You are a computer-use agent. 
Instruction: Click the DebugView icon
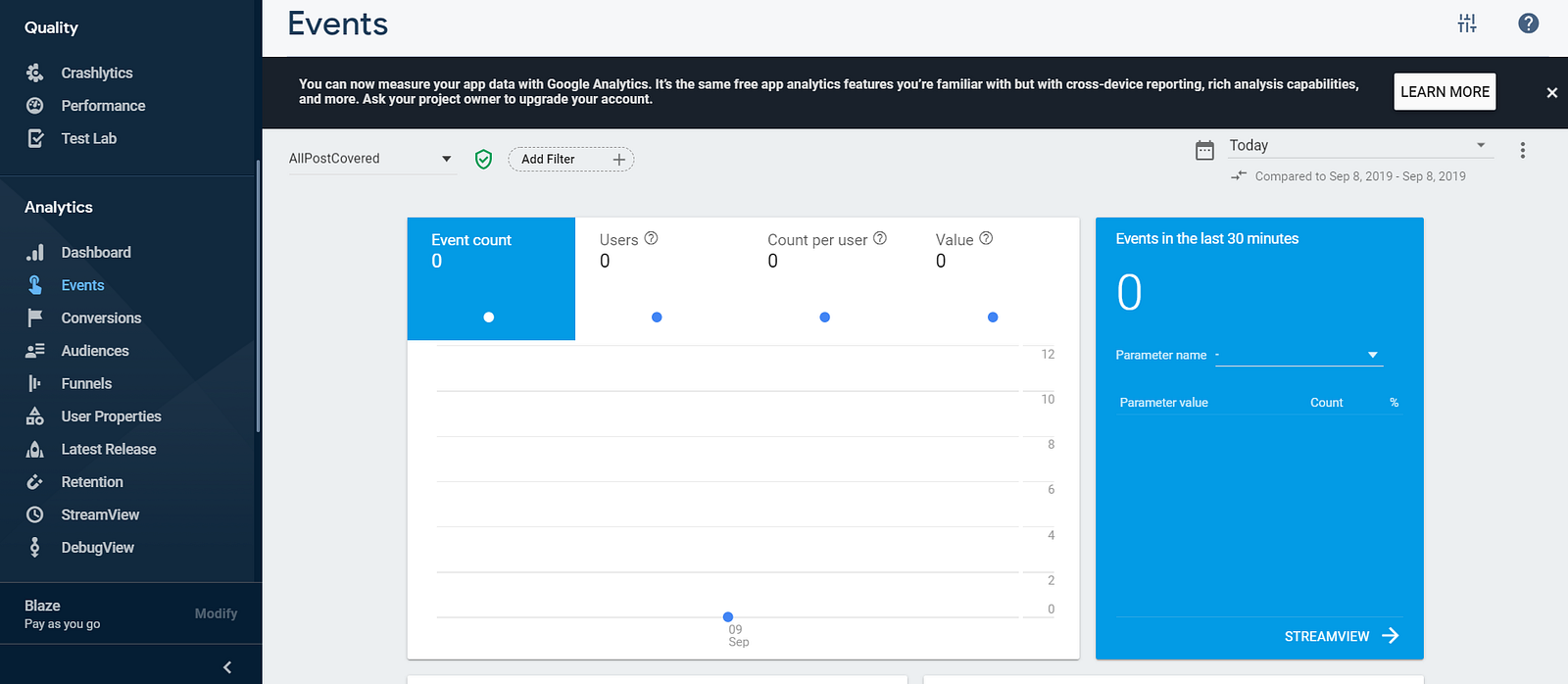tap(35, 548)
